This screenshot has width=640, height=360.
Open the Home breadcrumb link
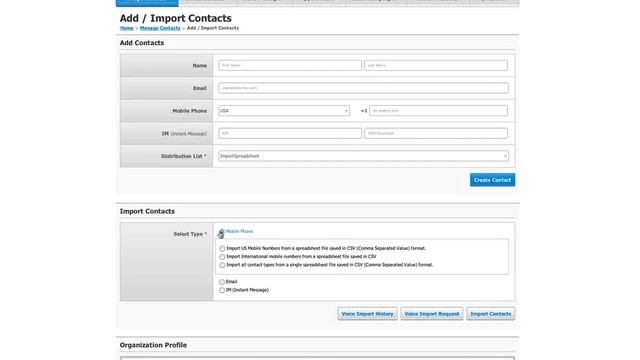click(x=127, y=28)
